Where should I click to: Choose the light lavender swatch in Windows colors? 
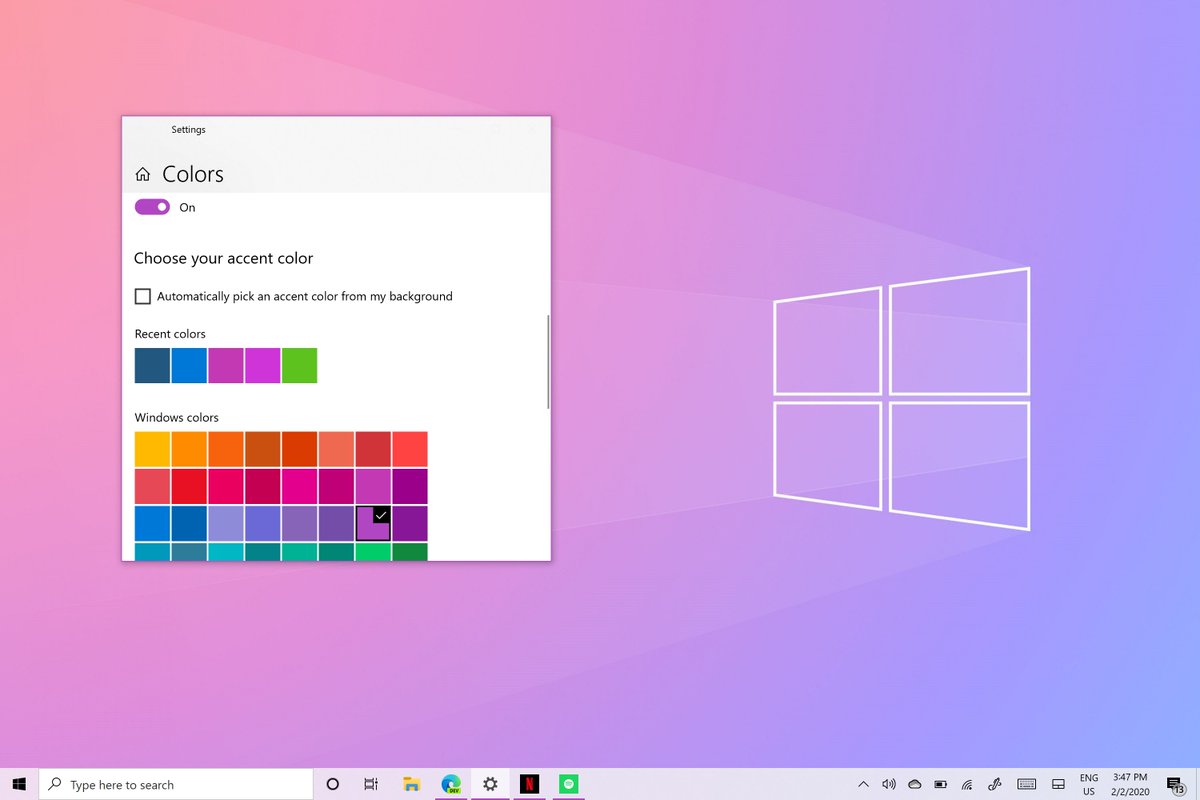(x=226, y=523)
